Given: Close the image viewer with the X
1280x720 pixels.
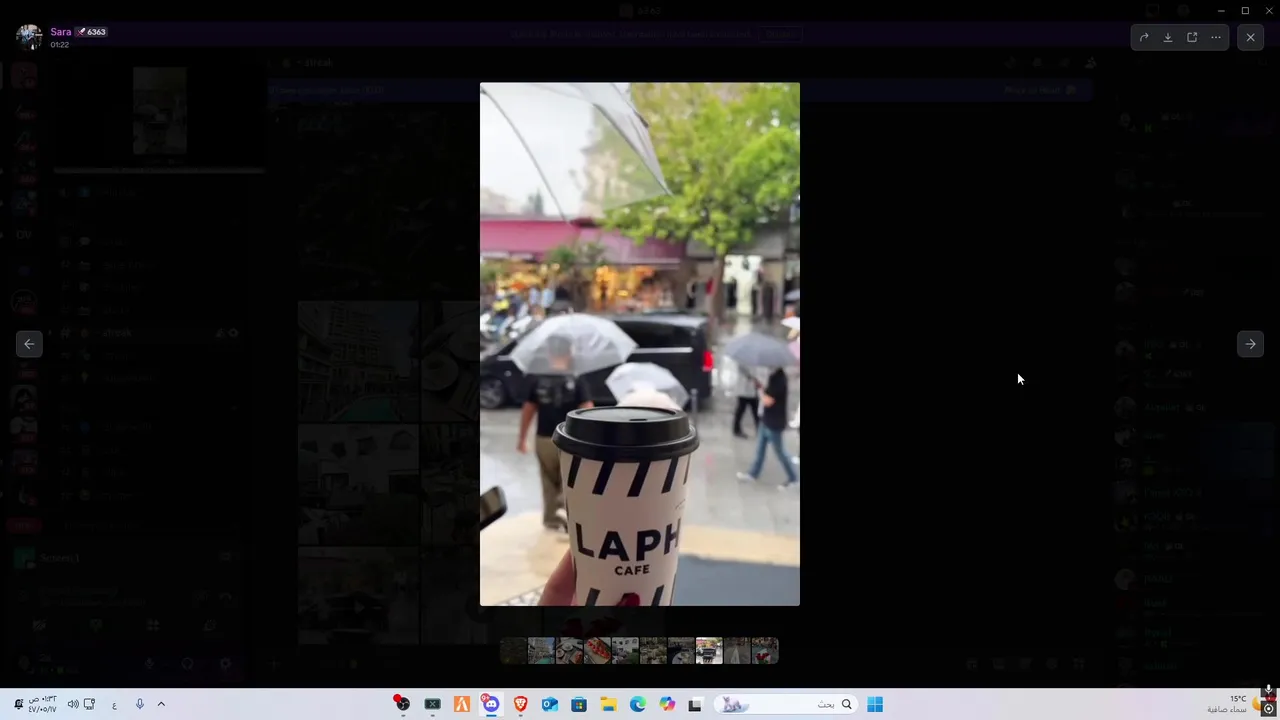Looking at the screenshot, I should pos(1250,37).
